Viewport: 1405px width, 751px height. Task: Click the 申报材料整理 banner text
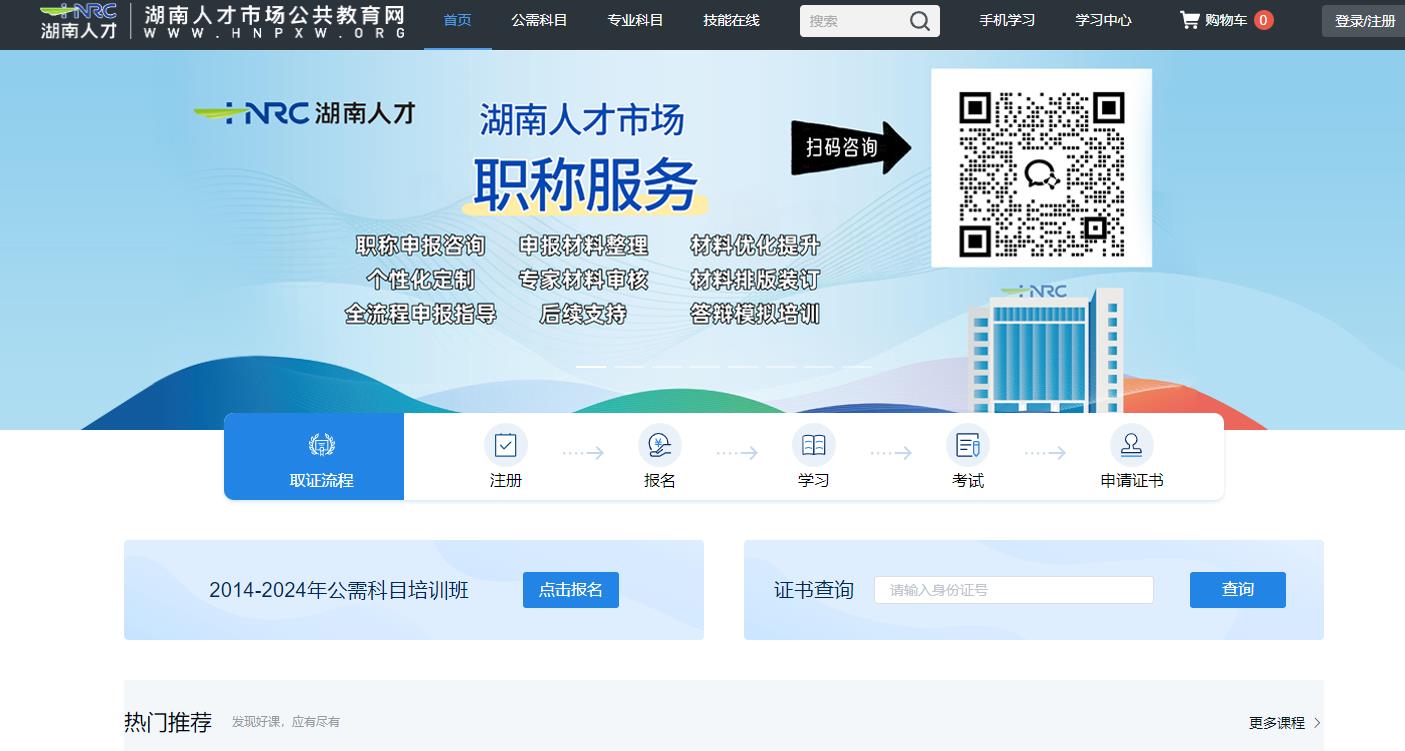click(x=584, y=246)
